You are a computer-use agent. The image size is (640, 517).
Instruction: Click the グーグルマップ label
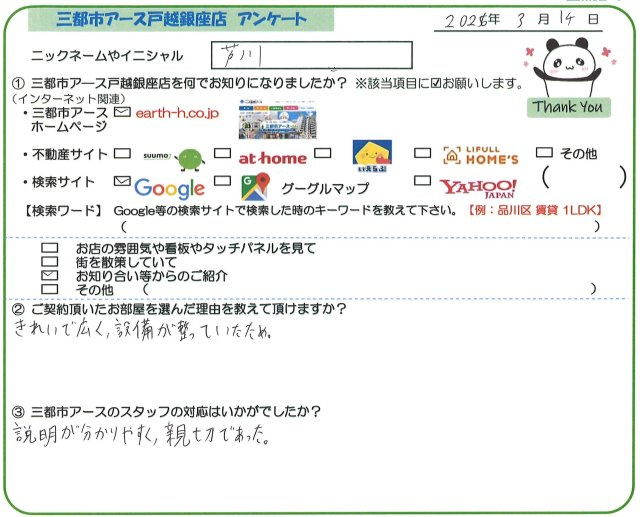pos(325,188)
